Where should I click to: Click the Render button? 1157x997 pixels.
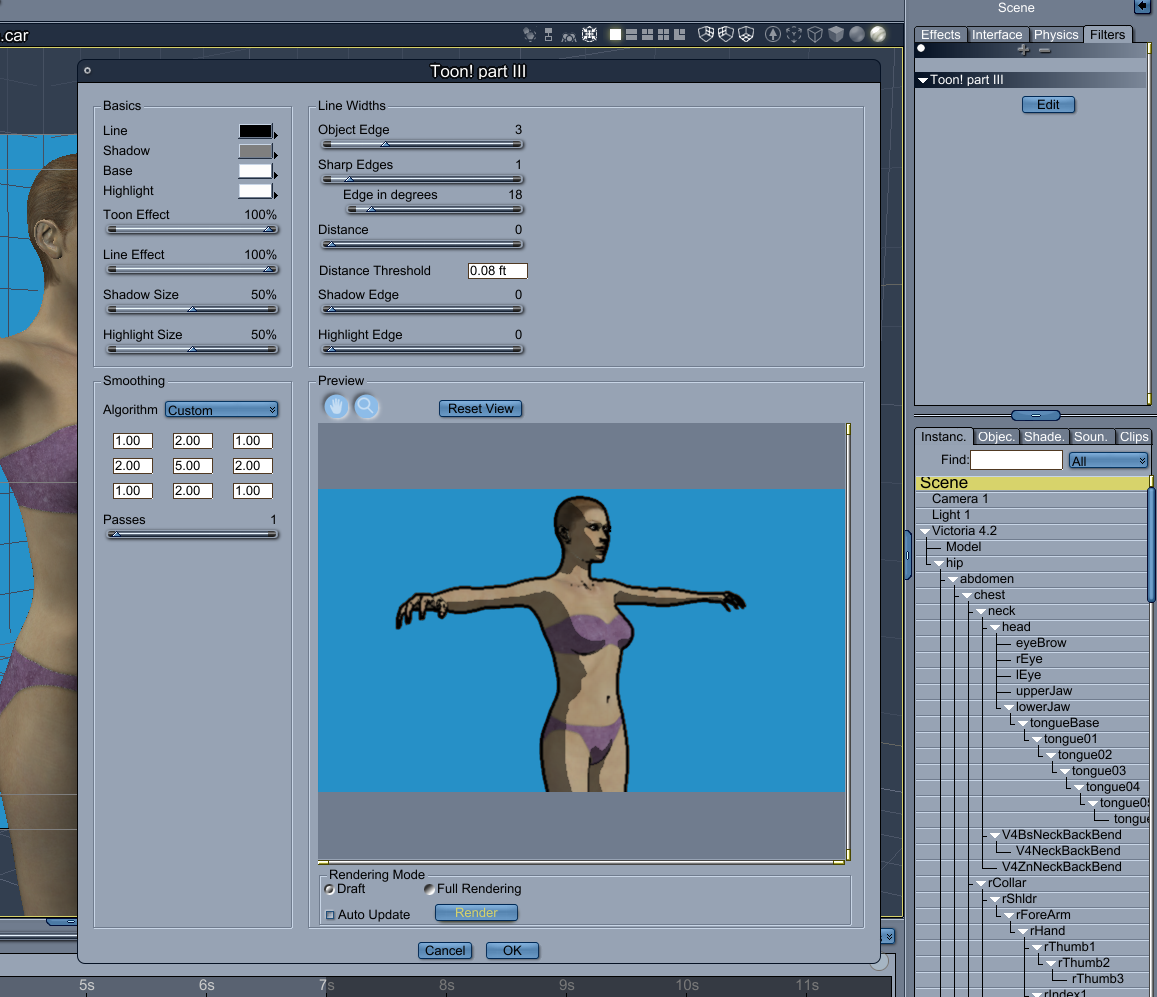476,913
